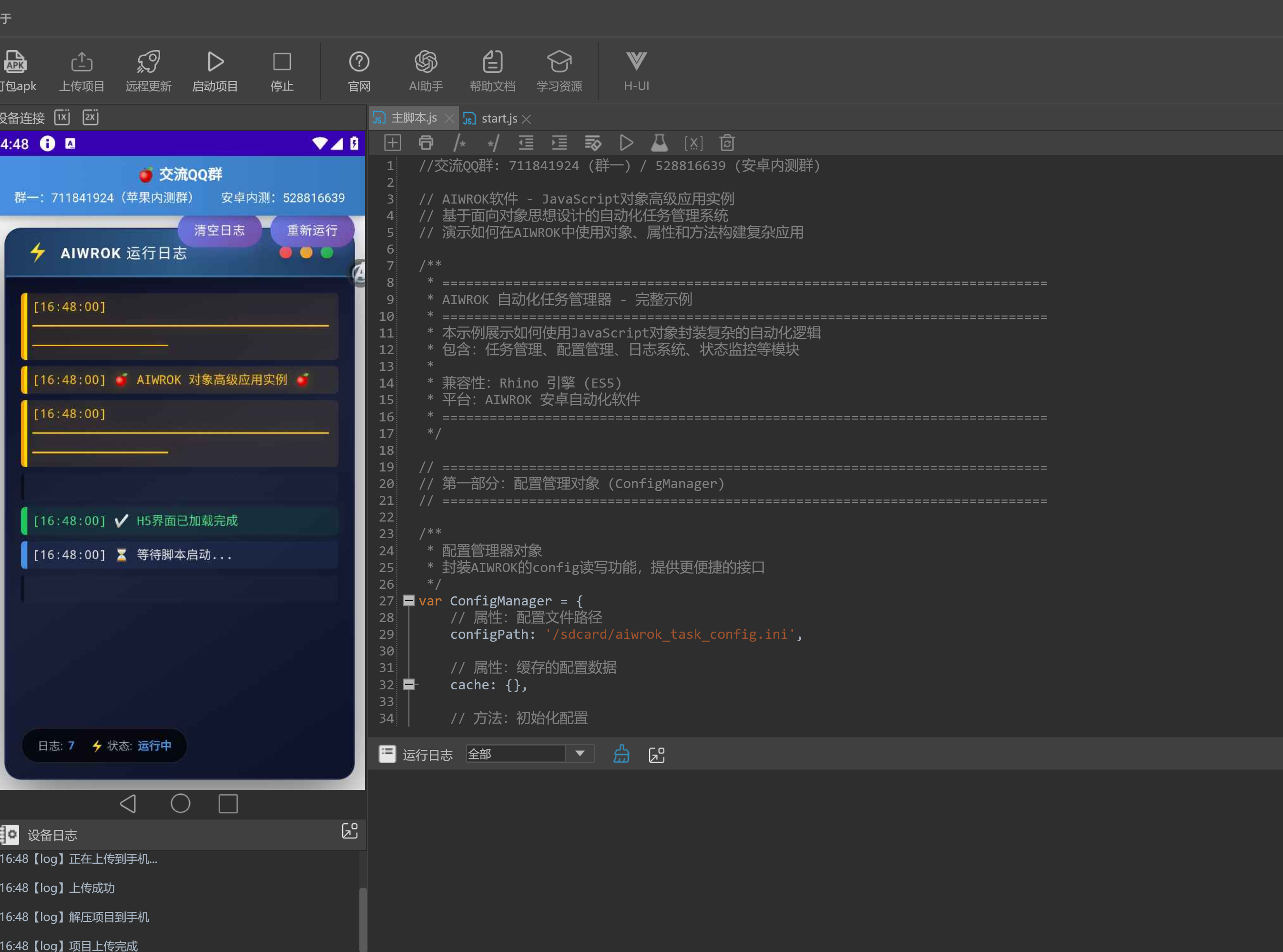Tap the Android recents square button
This screenshot has width=1283, height=952.
point(228,803)
